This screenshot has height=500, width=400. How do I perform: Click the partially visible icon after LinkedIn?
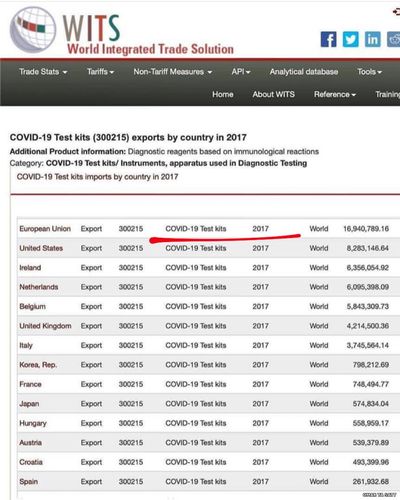[x=394, y=39]
